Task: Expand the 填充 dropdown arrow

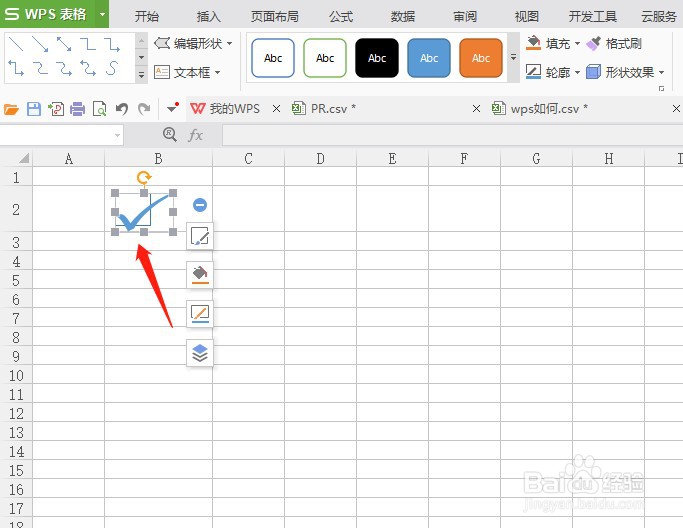Action: pos(577,44)
